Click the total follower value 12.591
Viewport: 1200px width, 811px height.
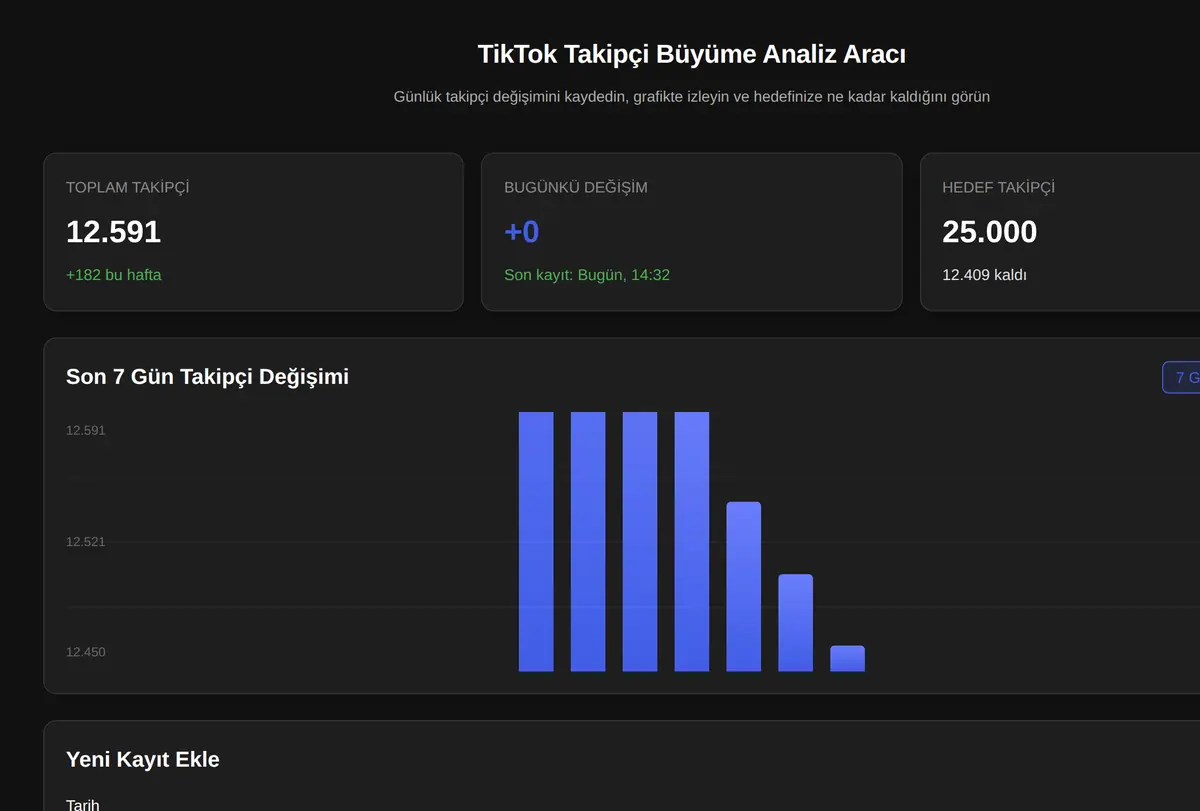coord(113,232)
